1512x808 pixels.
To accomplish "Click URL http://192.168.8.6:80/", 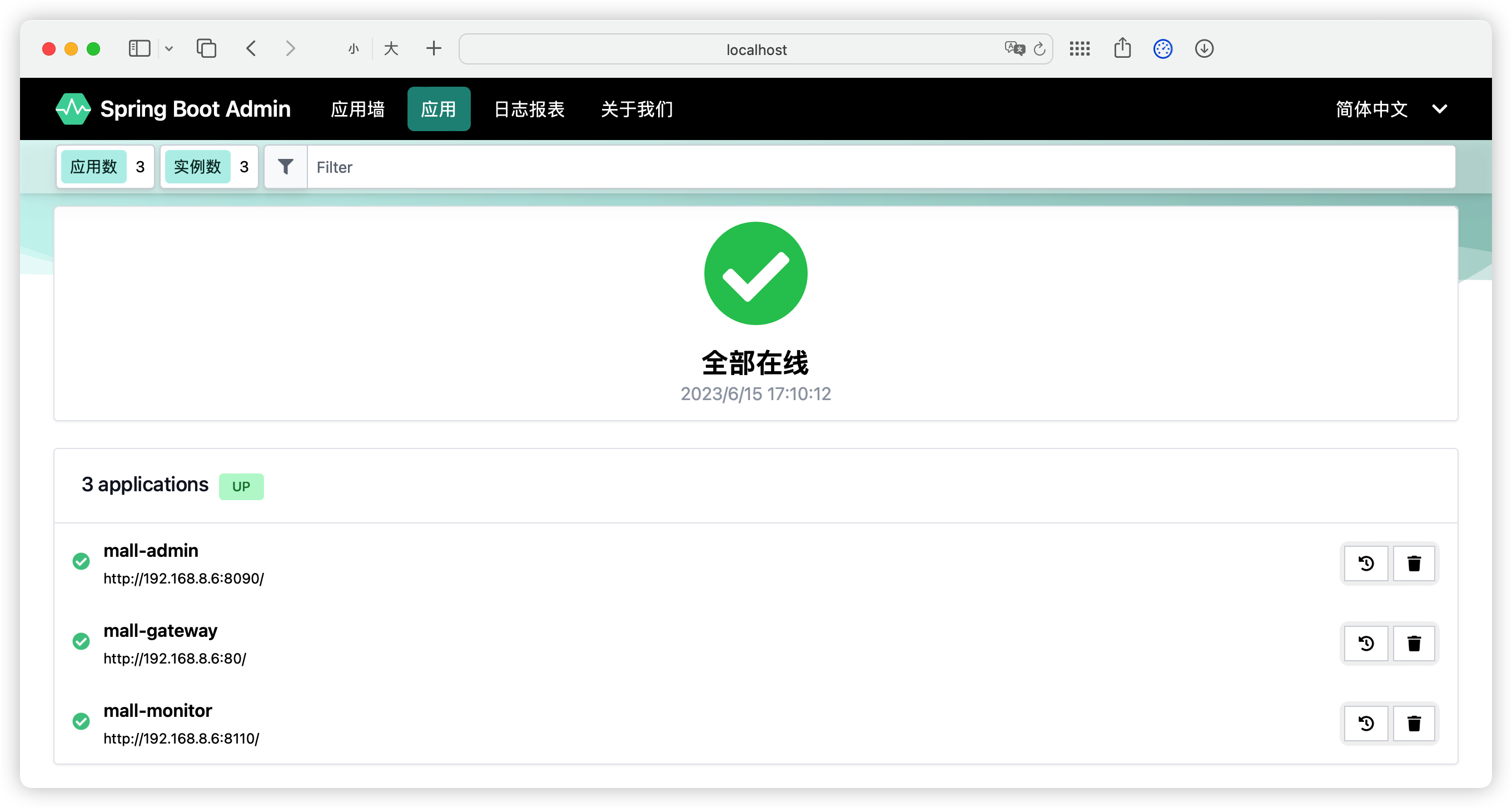I will click(x=175, y=658).
